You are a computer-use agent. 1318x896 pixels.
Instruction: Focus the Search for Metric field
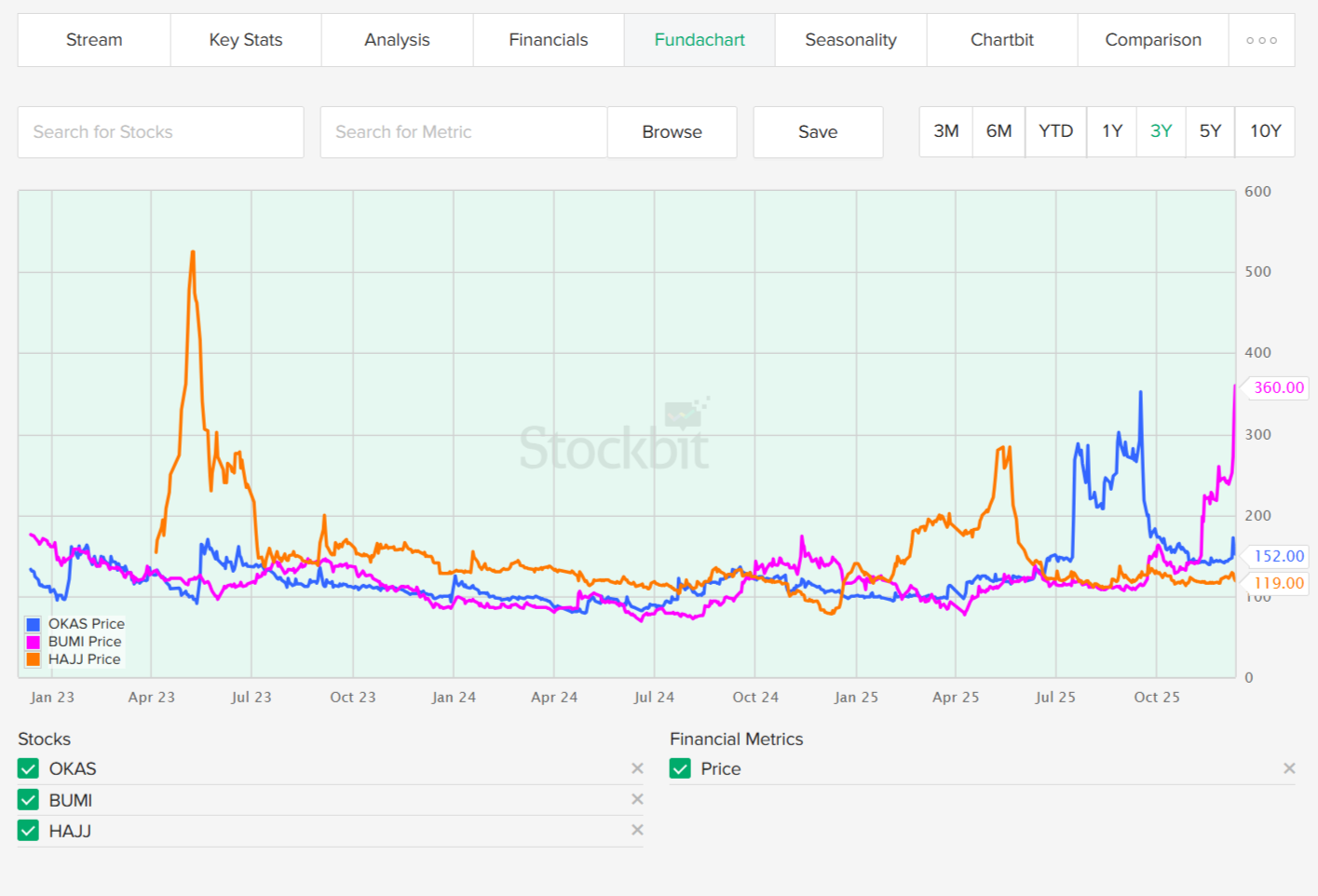(x=463, y=132)
